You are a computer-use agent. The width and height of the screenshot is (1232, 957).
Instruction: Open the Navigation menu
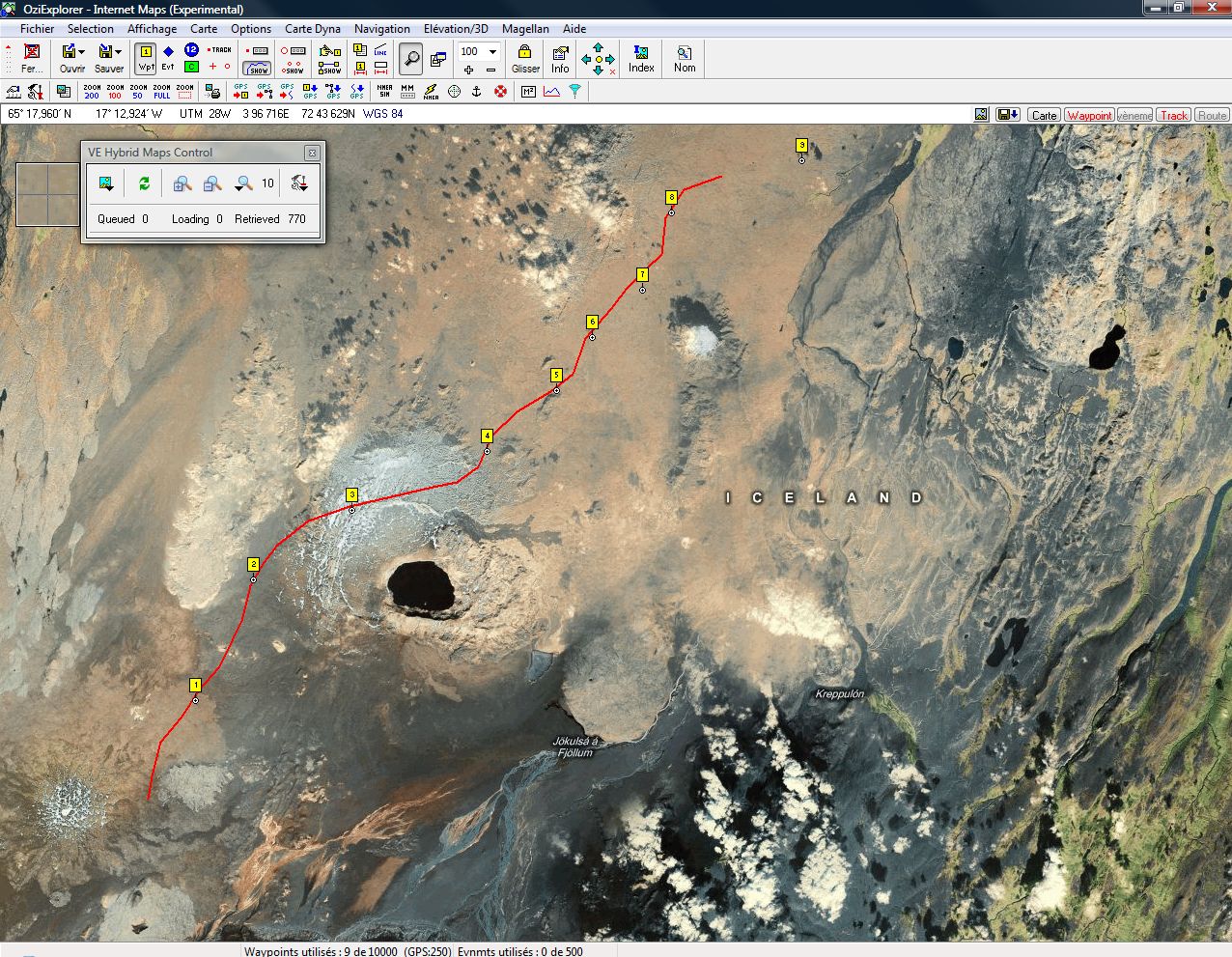381,29
